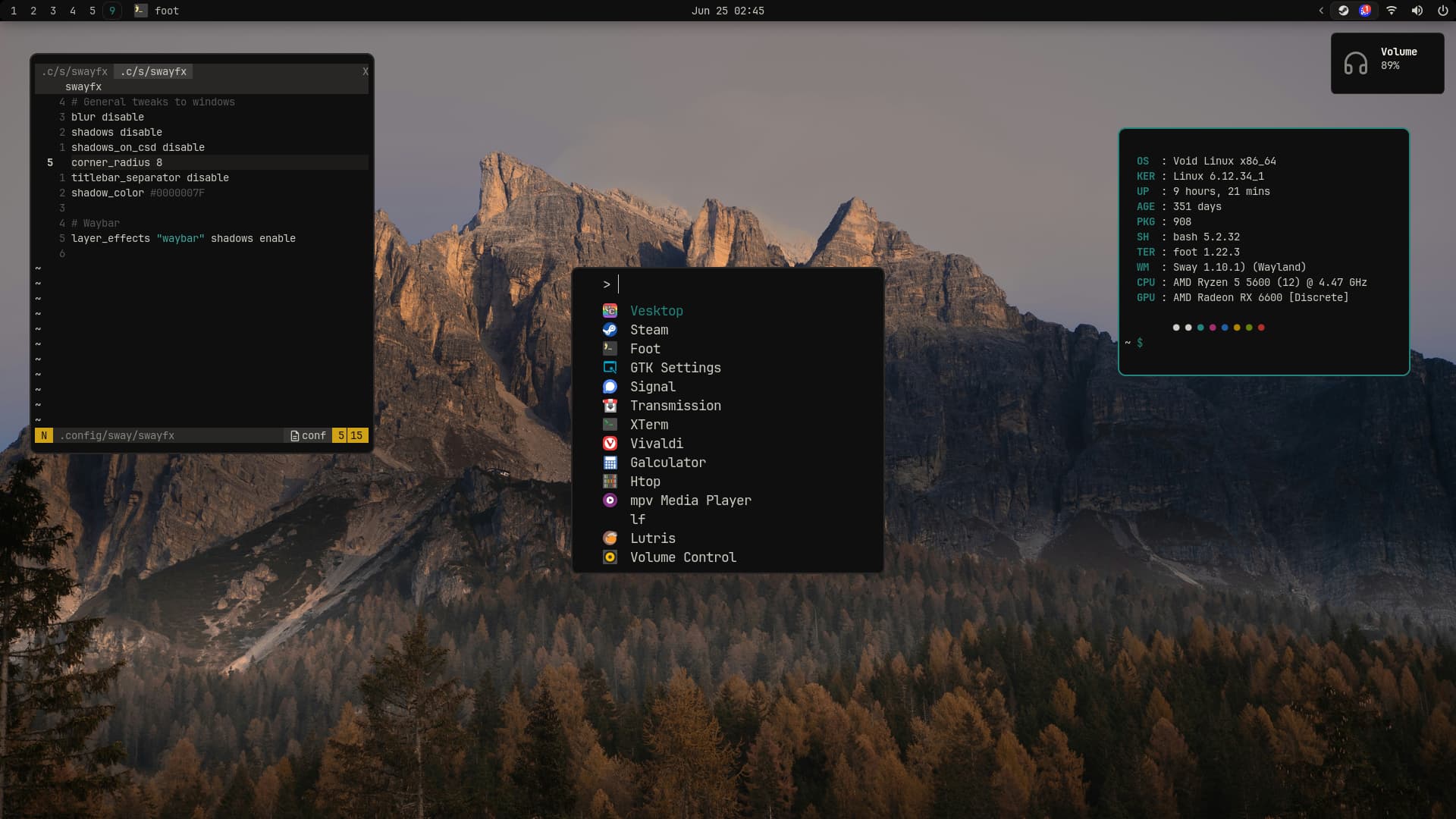Switch to workspace 1

click(14, 11)
